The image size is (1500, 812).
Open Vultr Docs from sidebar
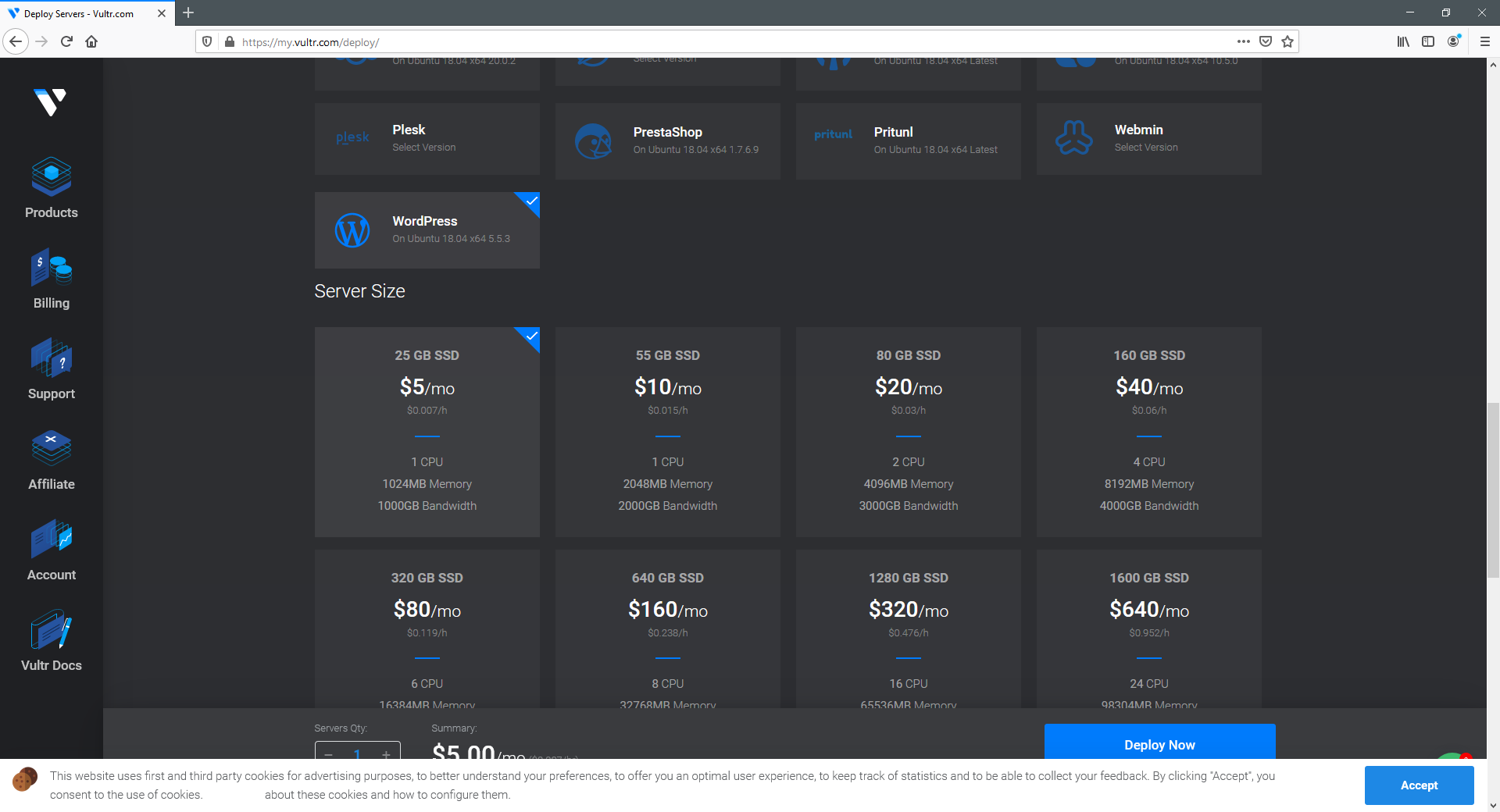51,641
